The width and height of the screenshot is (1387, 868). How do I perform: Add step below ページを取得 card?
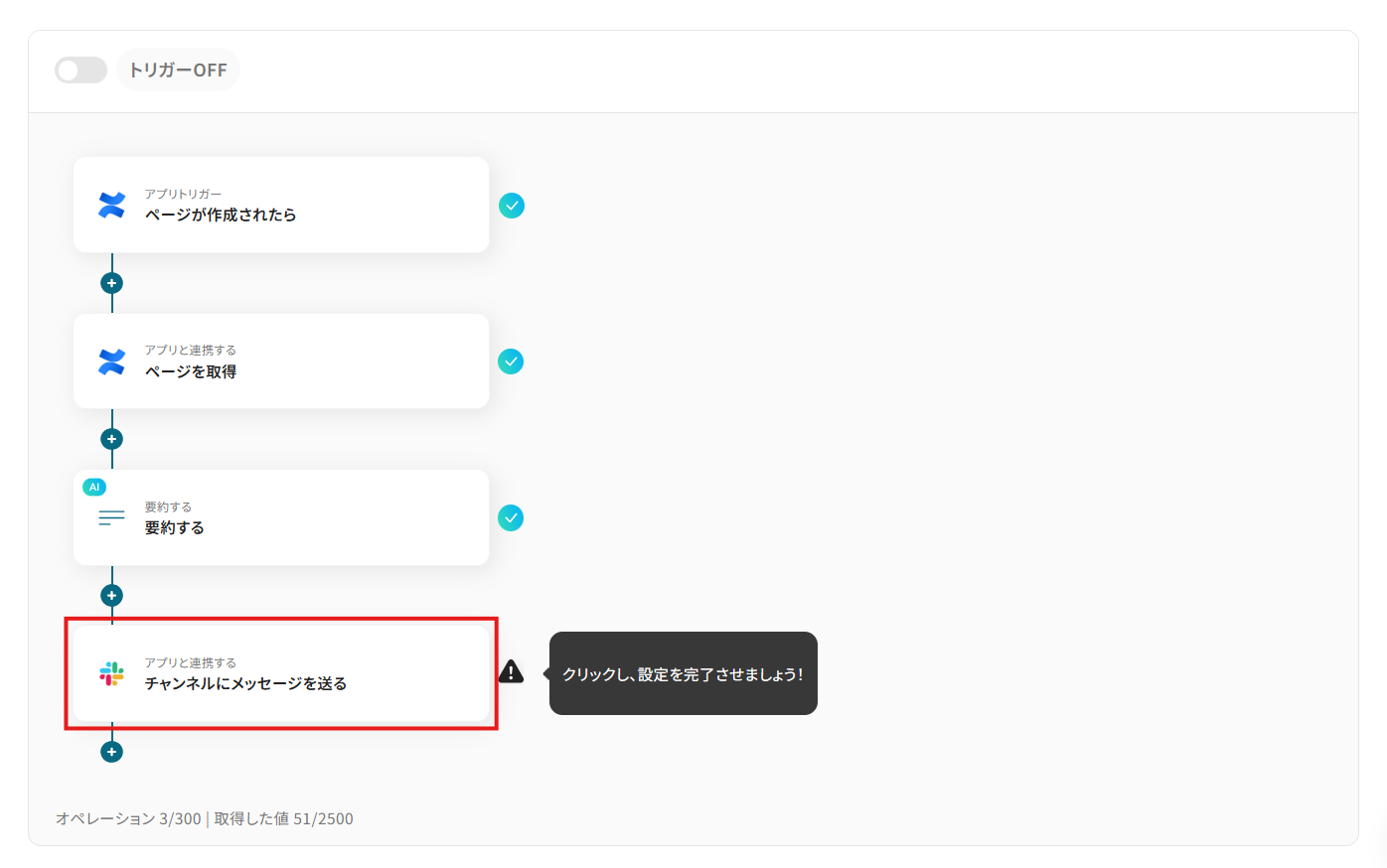tap(112, 439)
